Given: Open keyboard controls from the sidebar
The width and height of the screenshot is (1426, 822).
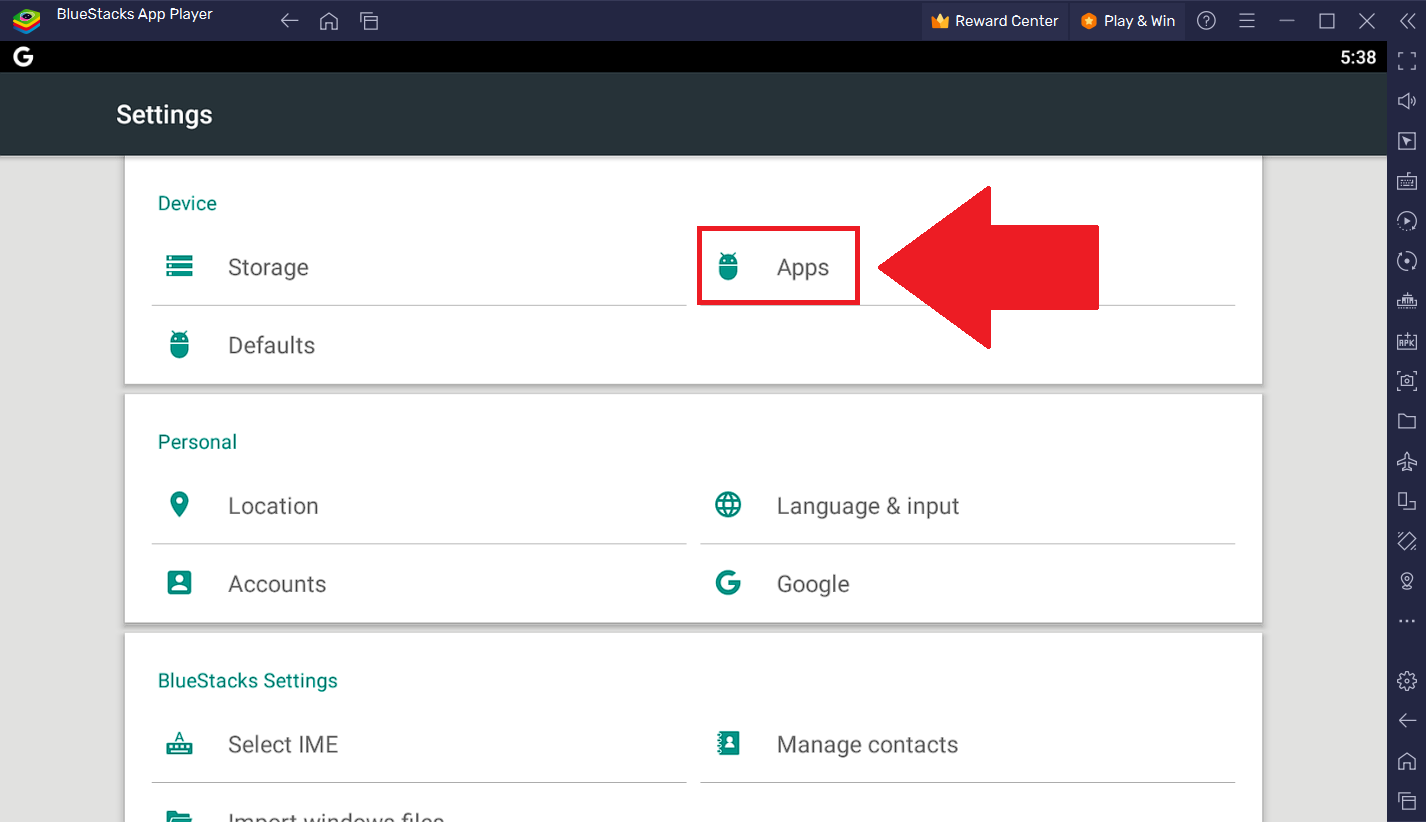Looking at the screenshot, I should point(1406,180).
